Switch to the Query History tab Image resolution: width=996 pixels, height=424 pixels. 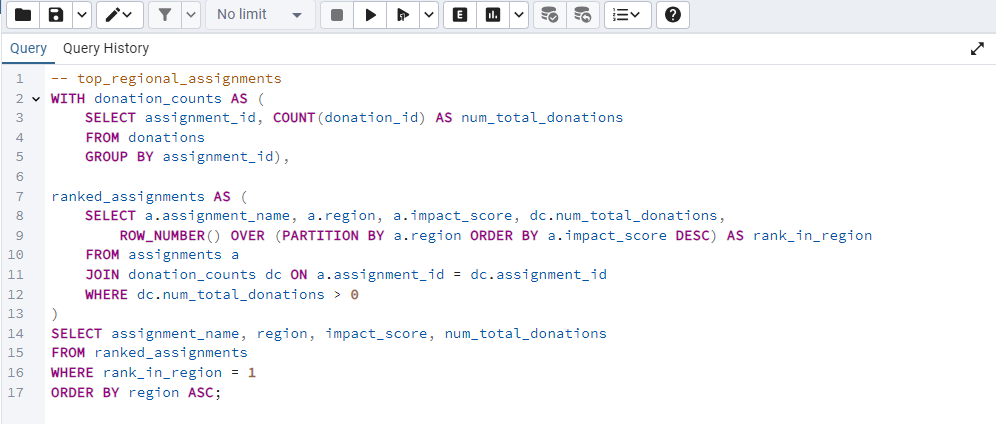coord(106,48)
